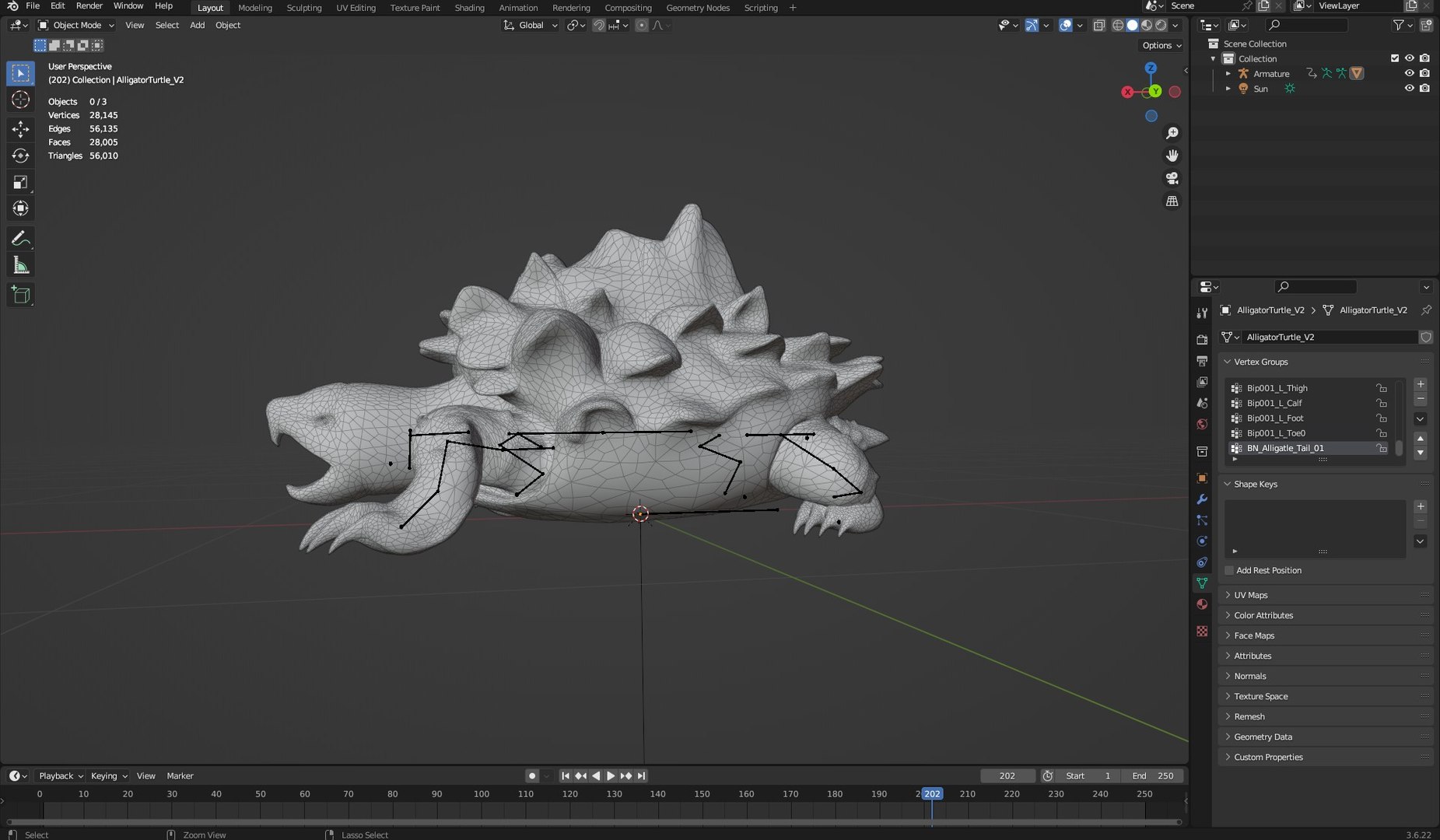Image resolution: width=1440 pixels, height=840 pixels.
Task: Toggle Collection exclude checkbox
Action: 1395,58
